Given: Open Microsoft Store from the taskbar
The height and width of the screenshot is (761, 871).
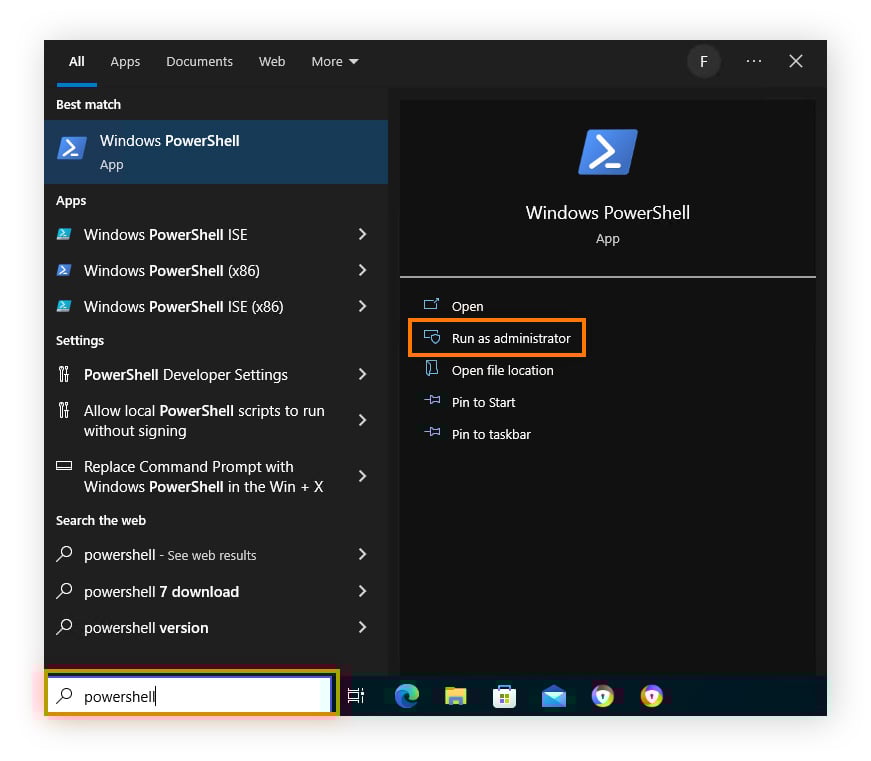Looking at the screenshot, I should click(x=504, y=696).
